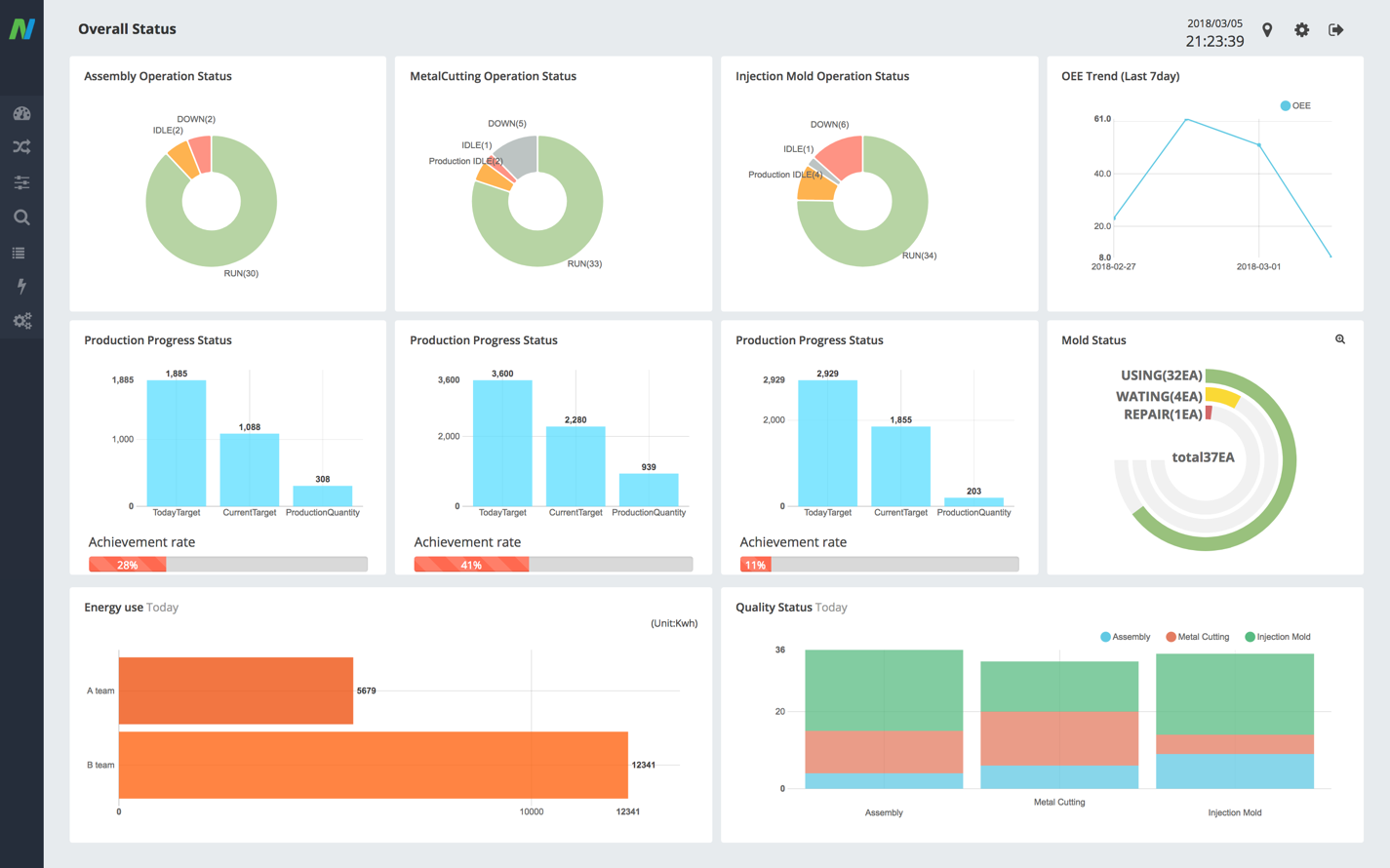Click the 21:23:39 clock display

point(1214,41)
